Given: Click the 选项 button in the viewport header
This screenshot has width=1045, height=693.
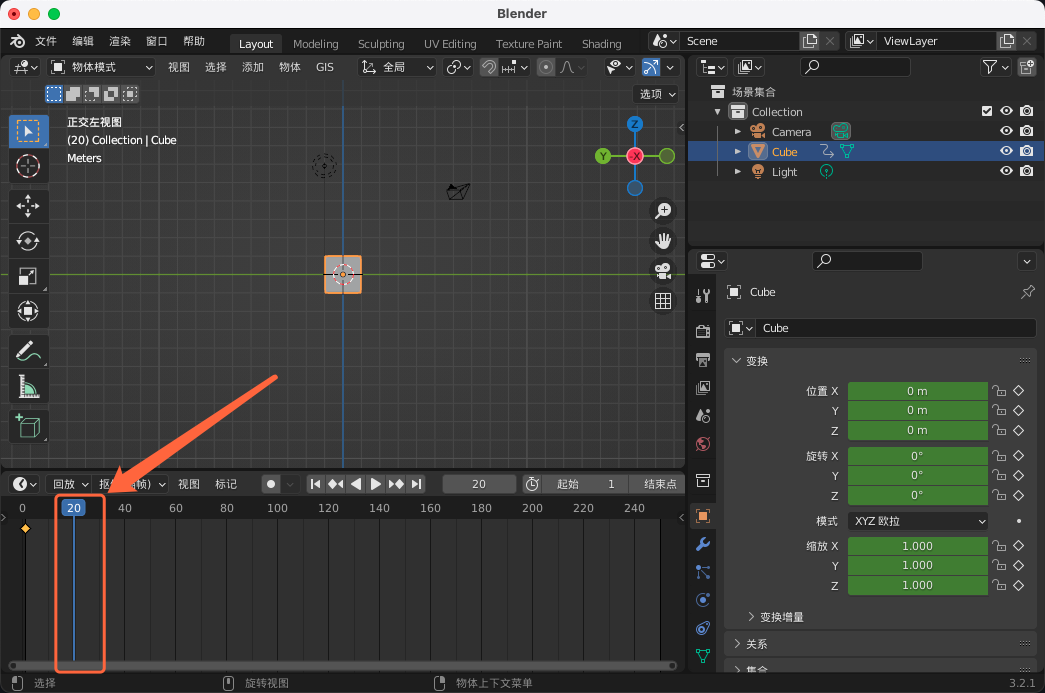Looking at the screenshot, I should 657,93.
